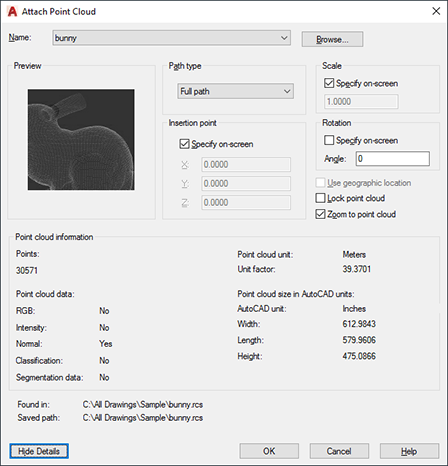Screen dimensions: 448x466
Task: Click the insertion point Z coordinate field
Action: [246, 202]
